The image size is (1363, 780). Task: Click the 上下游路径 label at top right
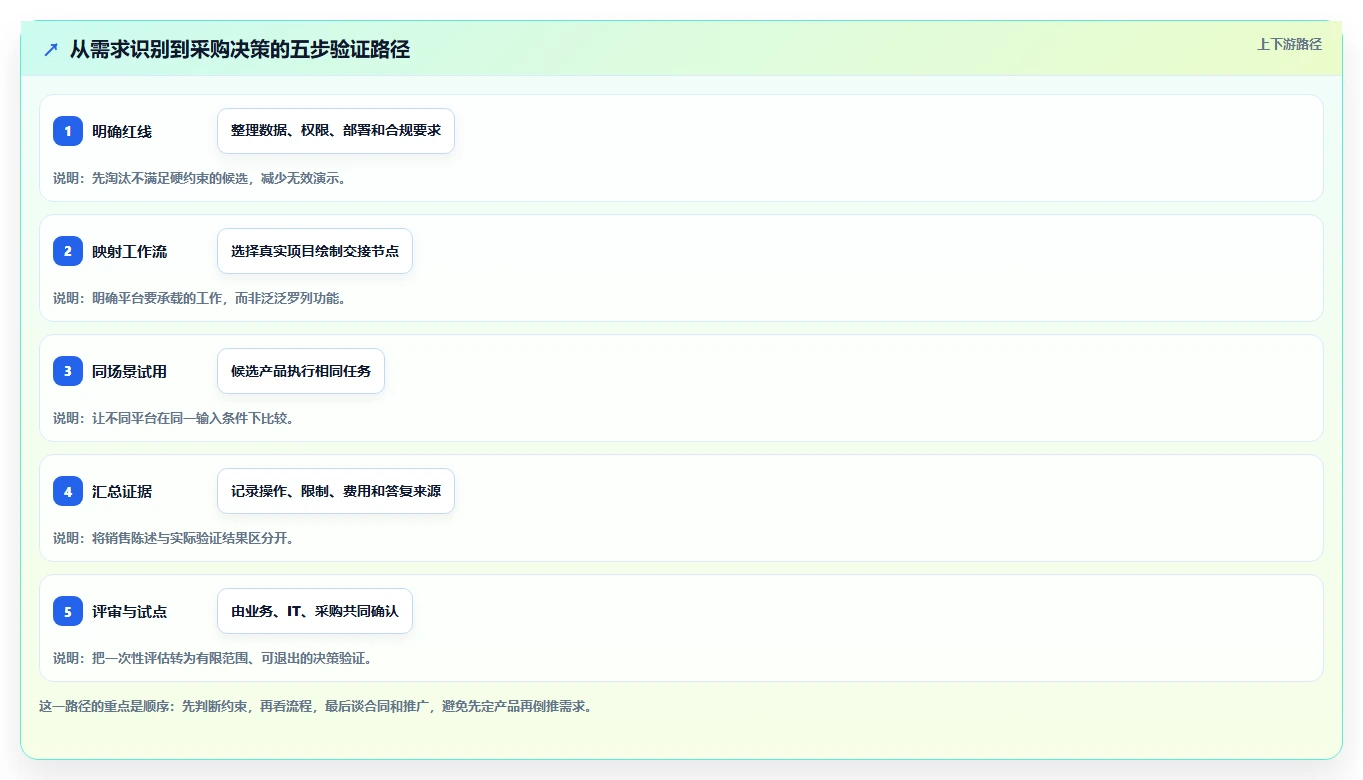1289,44
